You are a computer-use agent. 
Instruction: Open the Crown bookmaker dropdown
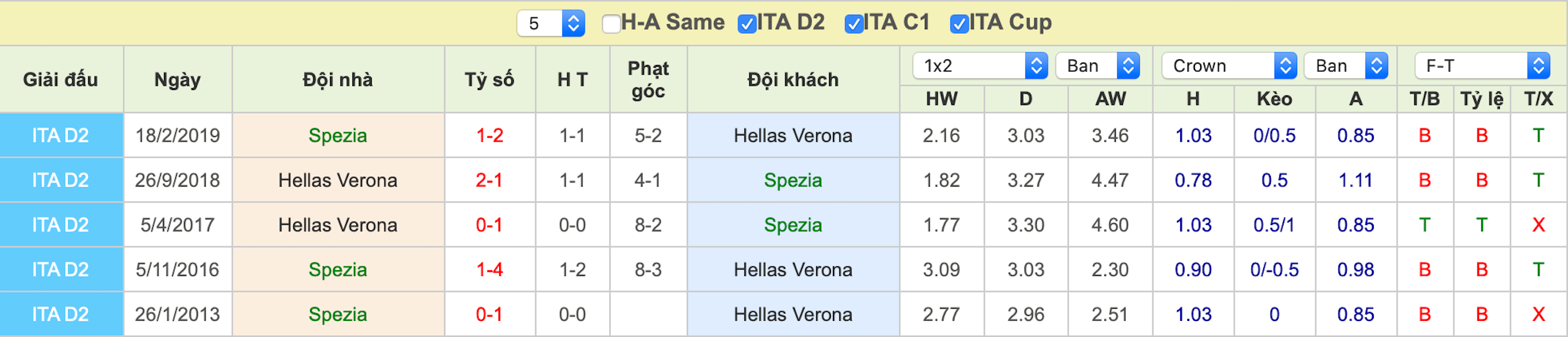coord(1229,66)
